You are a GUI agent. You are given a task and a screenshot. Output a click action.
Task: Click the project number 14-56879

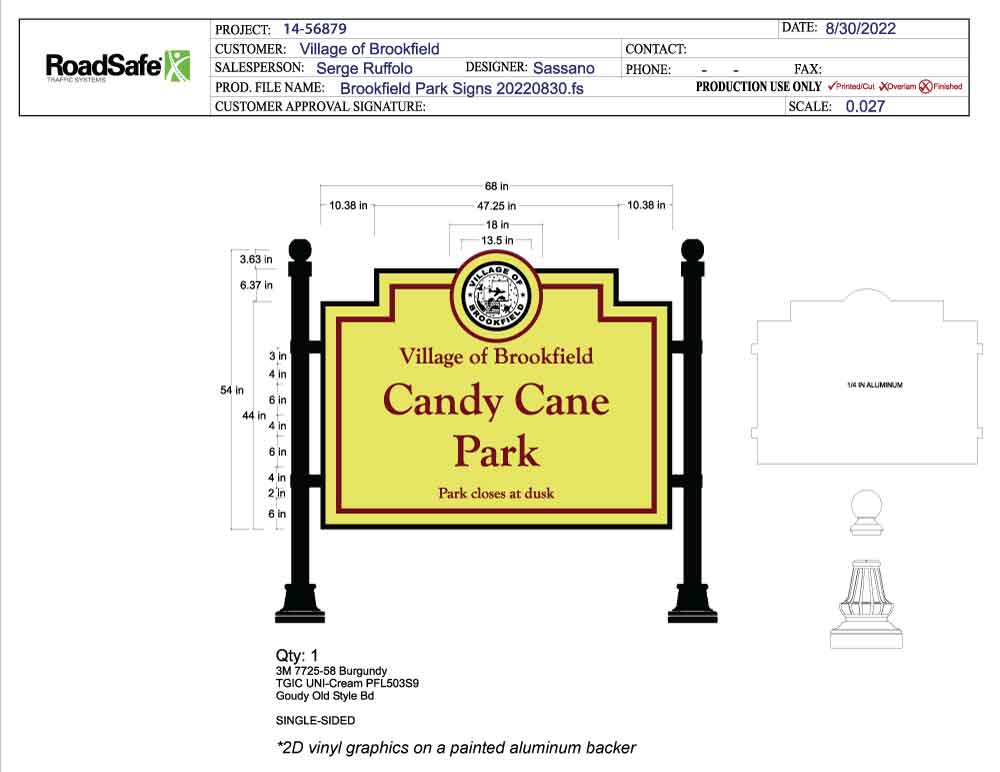(315, 29)
